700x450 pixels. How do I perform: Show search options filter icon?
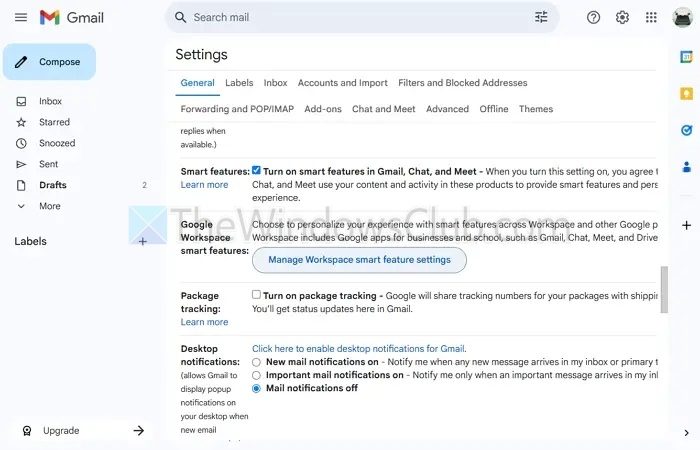pyautogui.click(x=541, y=17)
